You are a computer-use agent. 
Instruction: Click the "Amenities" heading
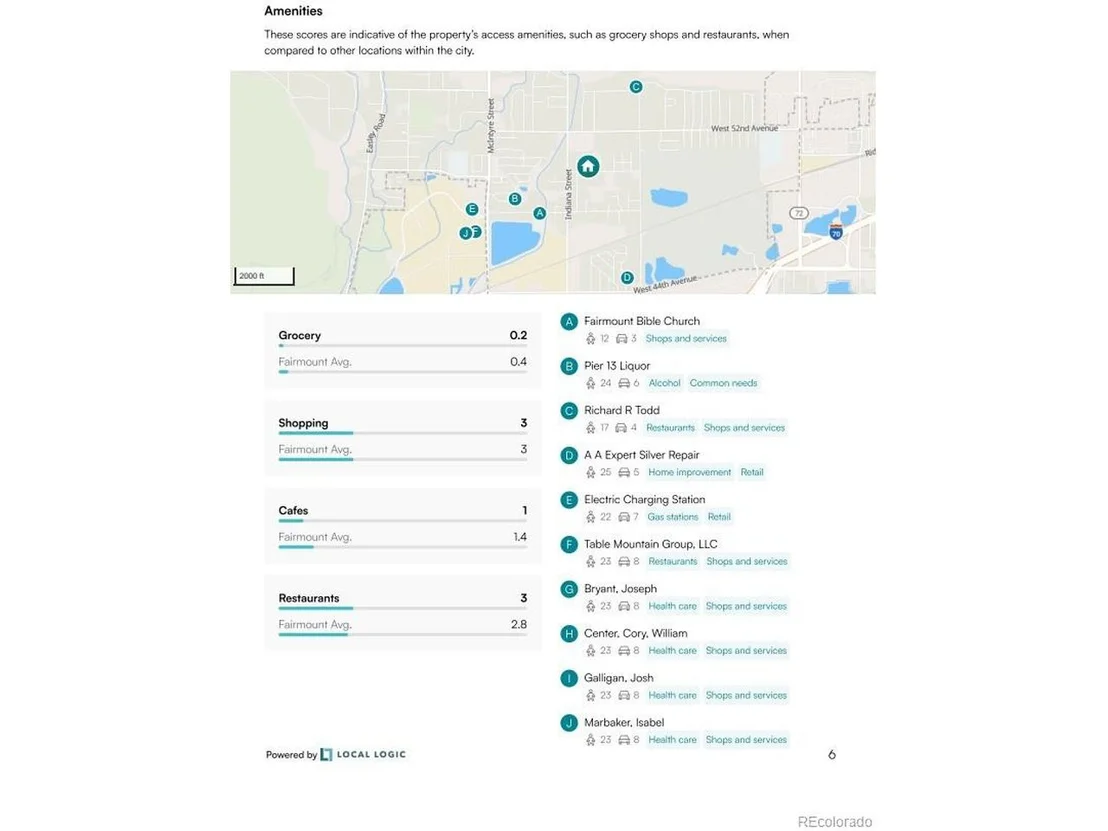pyautogui.click(x=293, y=11)
